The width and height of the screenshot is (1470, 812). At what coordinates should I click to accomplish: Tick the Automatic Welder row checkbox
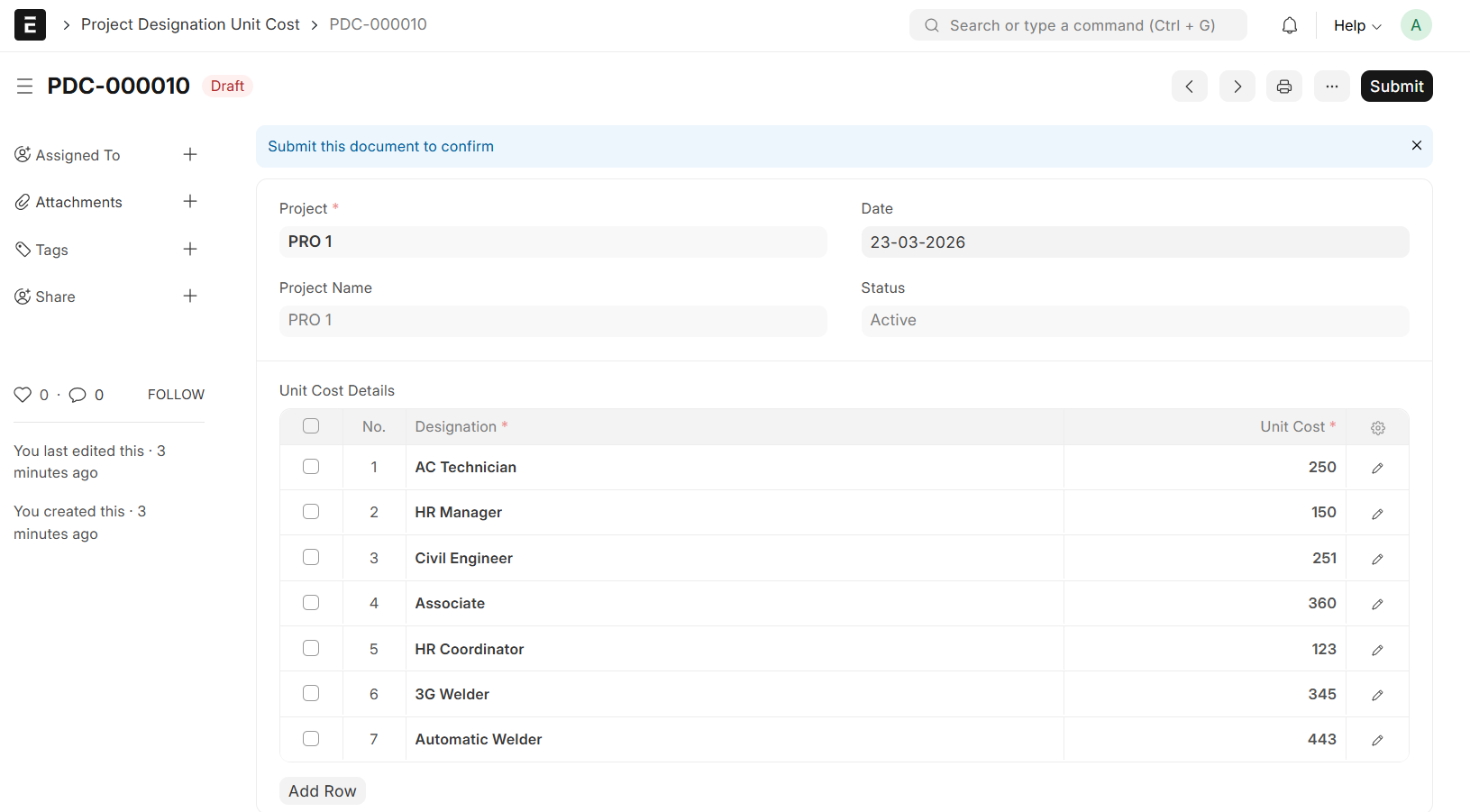pos(311,739)
